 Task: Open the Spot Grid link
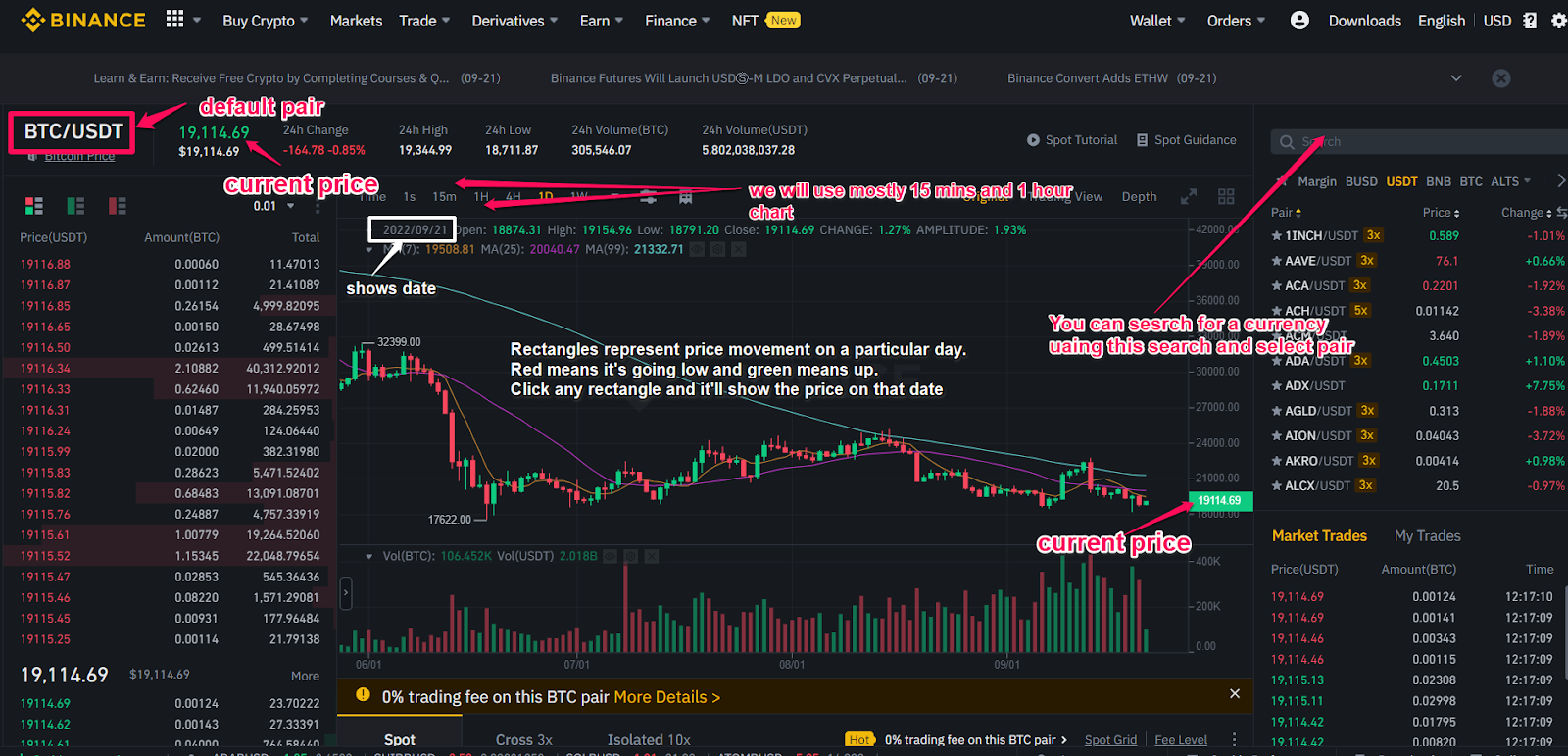1110,740
